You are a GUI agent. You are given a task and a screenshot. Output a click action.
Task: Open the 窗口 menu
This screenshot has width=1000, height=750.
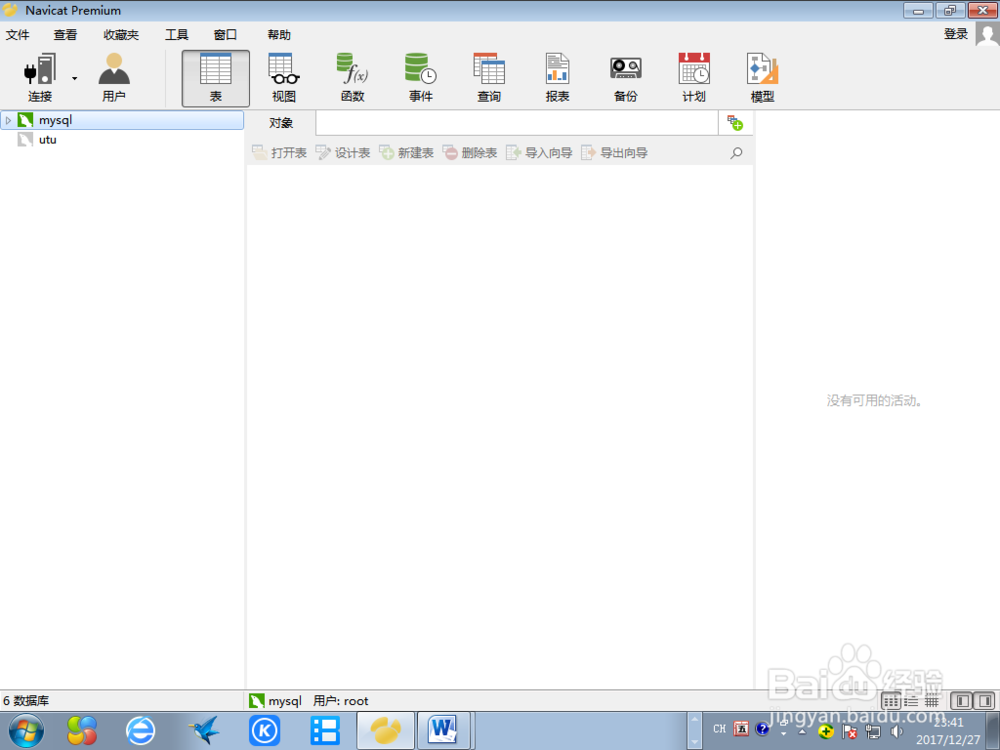tap(225, 34)
